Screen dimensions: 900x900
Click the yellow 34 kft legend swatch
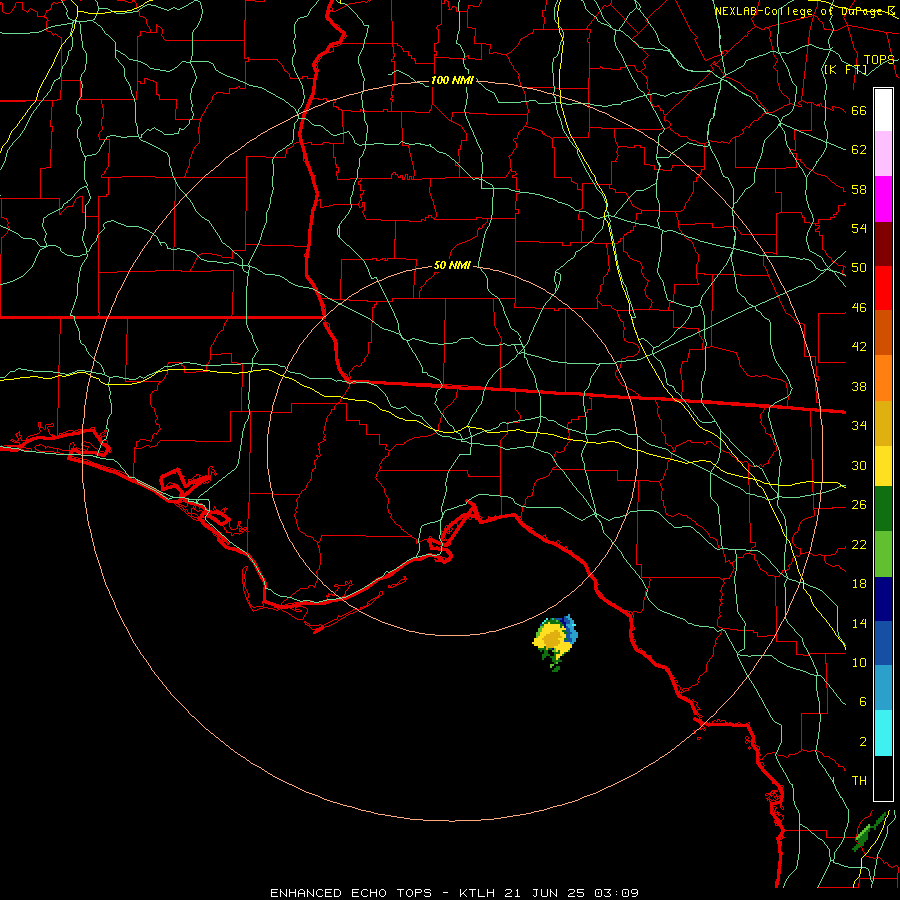[883, 466]
